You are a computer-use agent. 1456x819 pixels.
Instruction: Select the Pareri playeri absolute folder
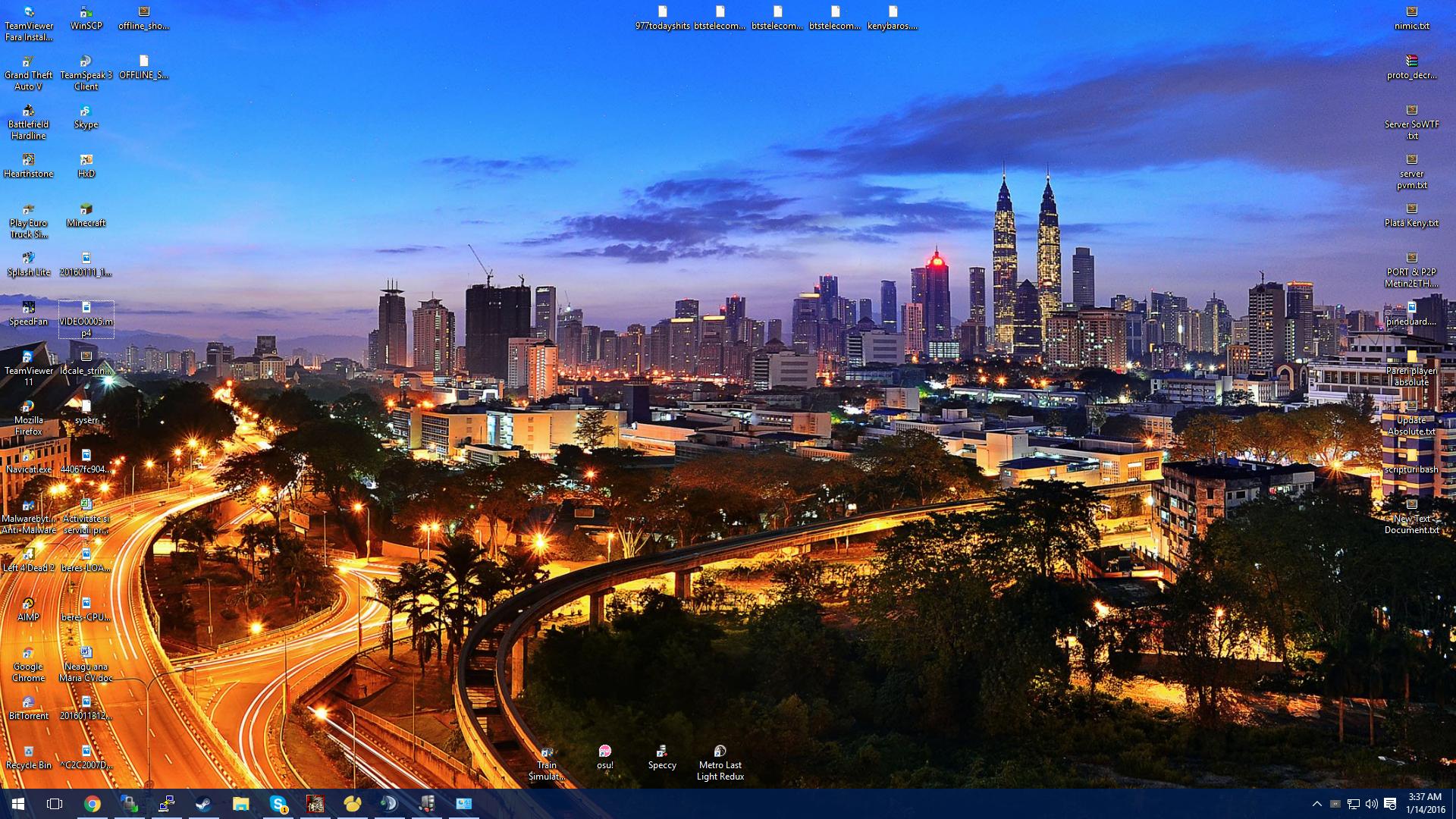1411,369
